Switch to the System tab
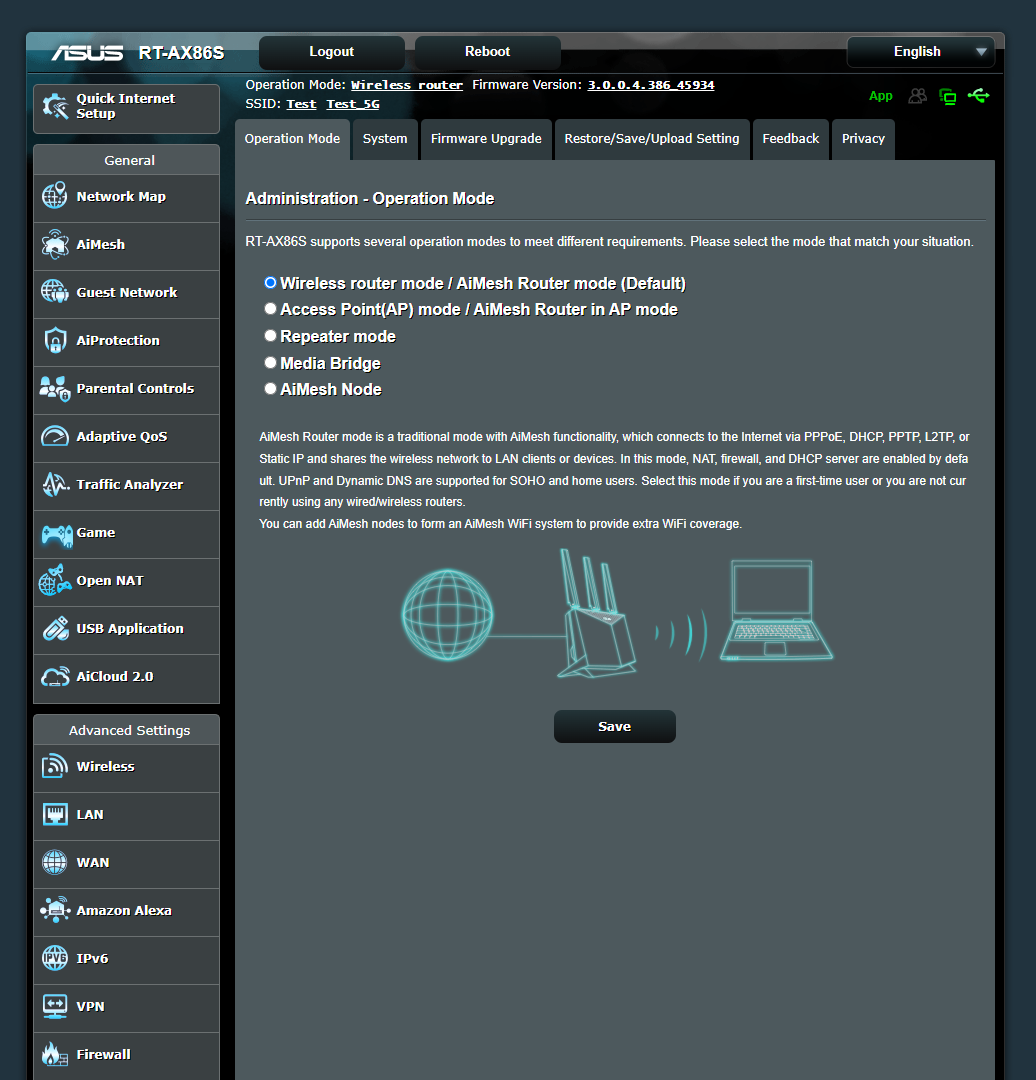Image resolution: width=1036 pixels, height=1080 pixels. tap(385, 139)
